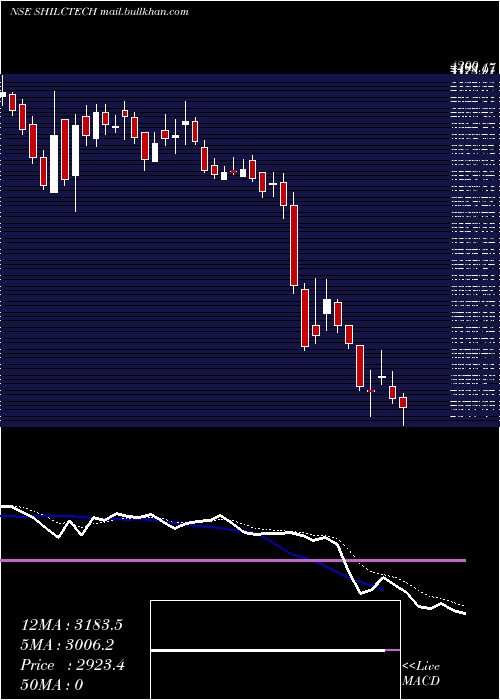This screenshot has height=700, width=500.
Task: Click the 'NSE SHILCTECH mail.bullkhan.com' title text
Action: (99, 12)
